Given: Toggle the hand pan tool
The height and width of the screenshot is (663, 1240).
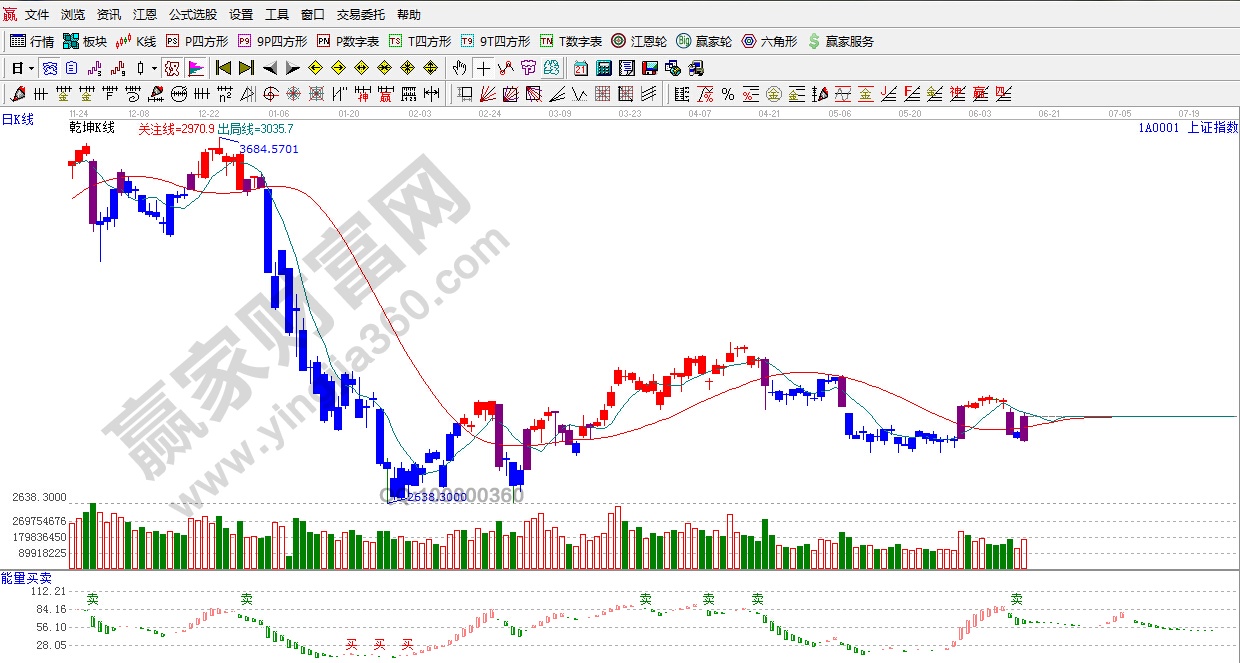Looking at the screenshot, I should point(459,68).
